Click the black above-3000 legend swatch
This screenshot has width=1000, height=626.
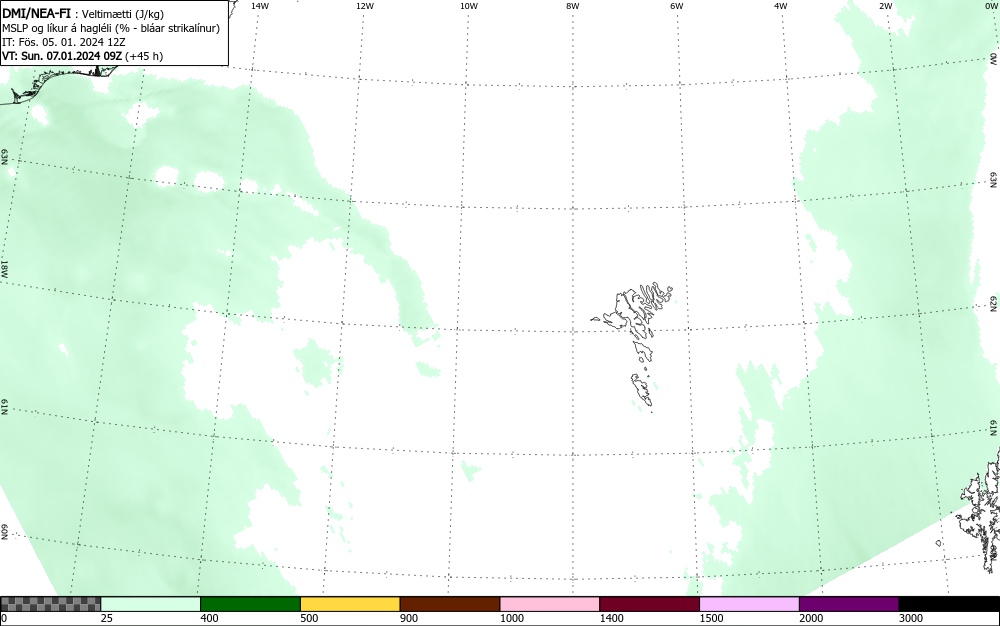pyautogui.click(x=949, y=604)
